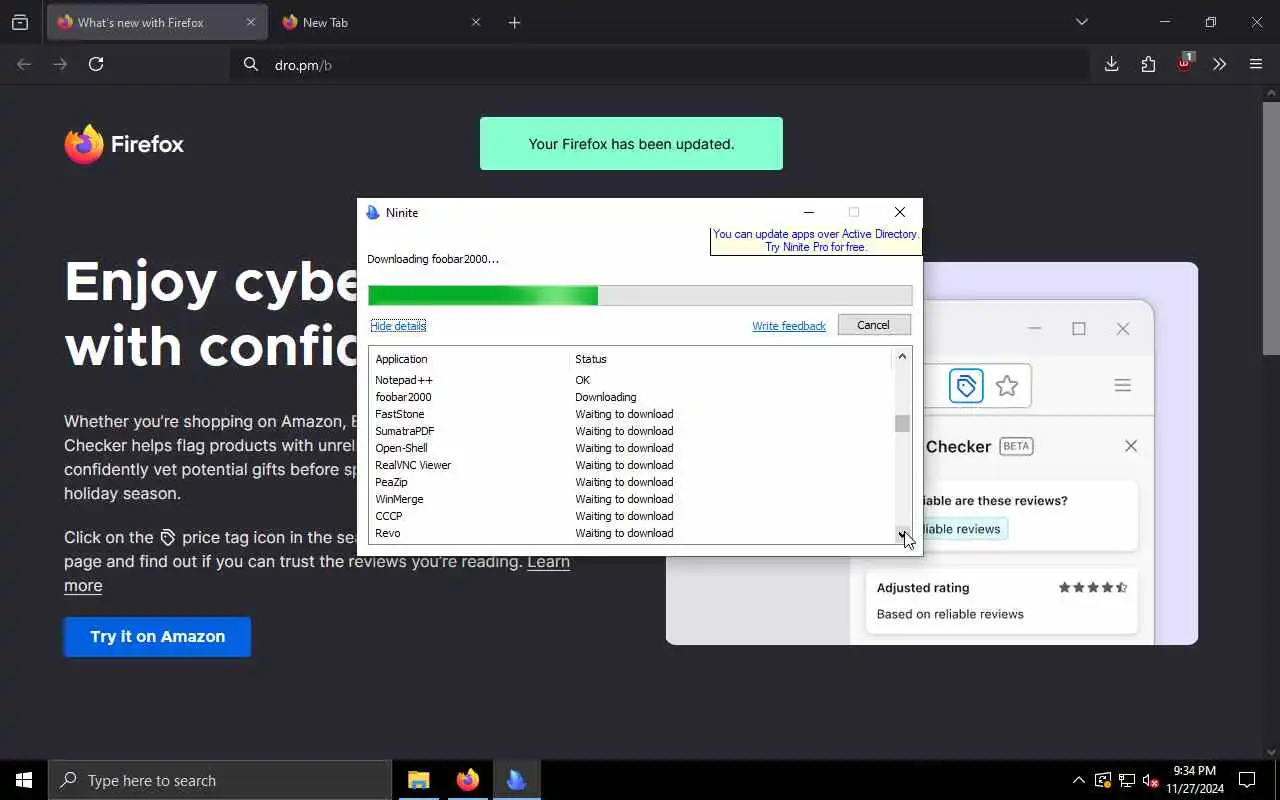The height and width of the screenshot is (800, 1280).
Task: Click the Ninite list scroll down arrow
Action: click(902, 535)
